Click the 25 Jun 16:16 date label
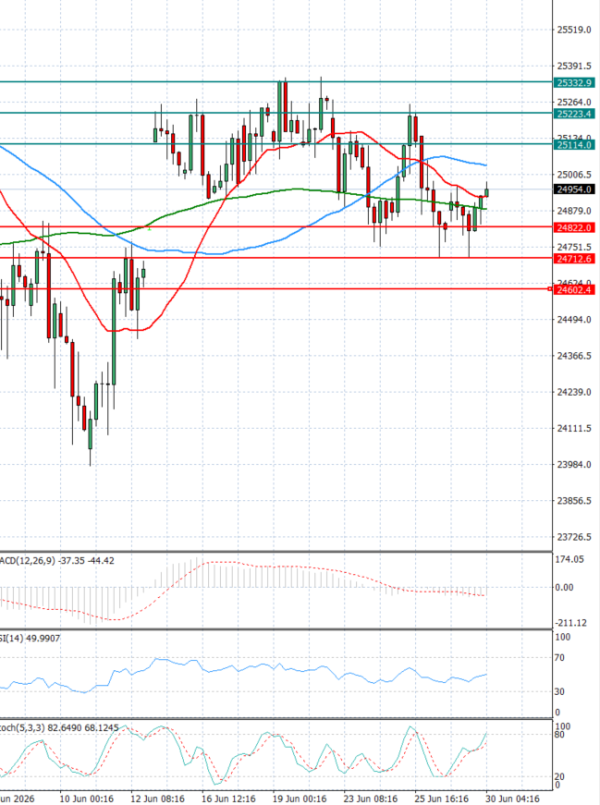 click(x=441, y=799)
